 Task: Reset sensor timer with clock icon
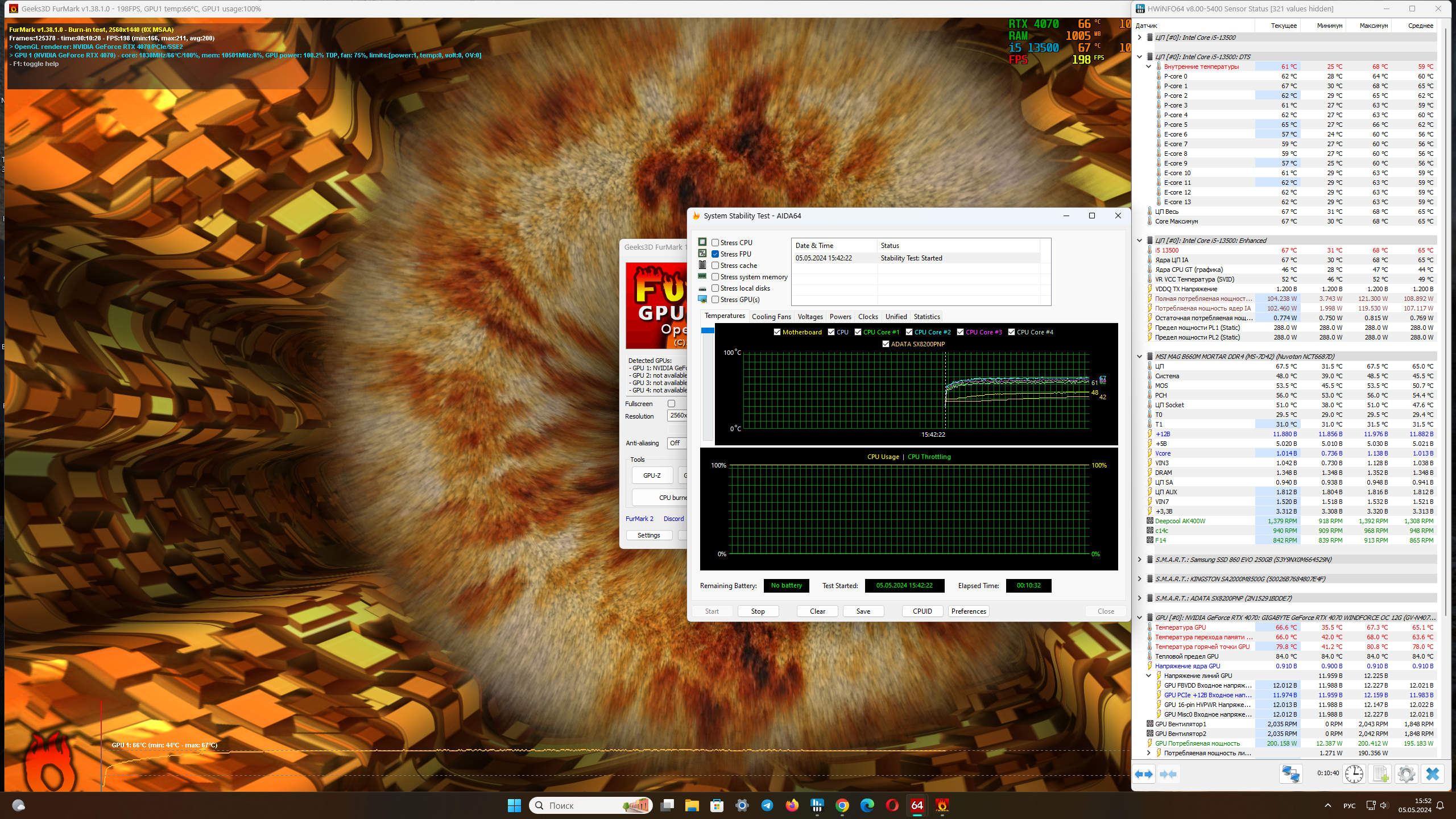(1354, 774)
